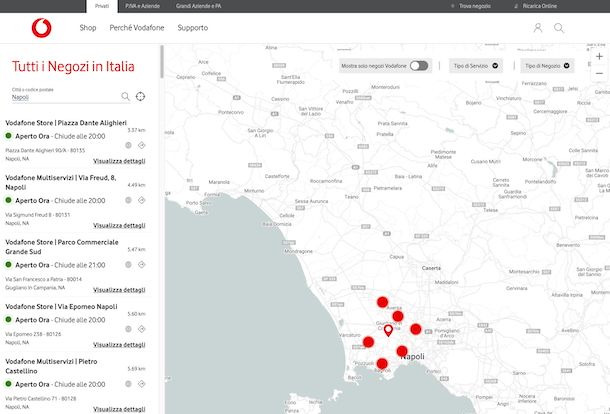Open the user account icon

(x=538, y=28)
